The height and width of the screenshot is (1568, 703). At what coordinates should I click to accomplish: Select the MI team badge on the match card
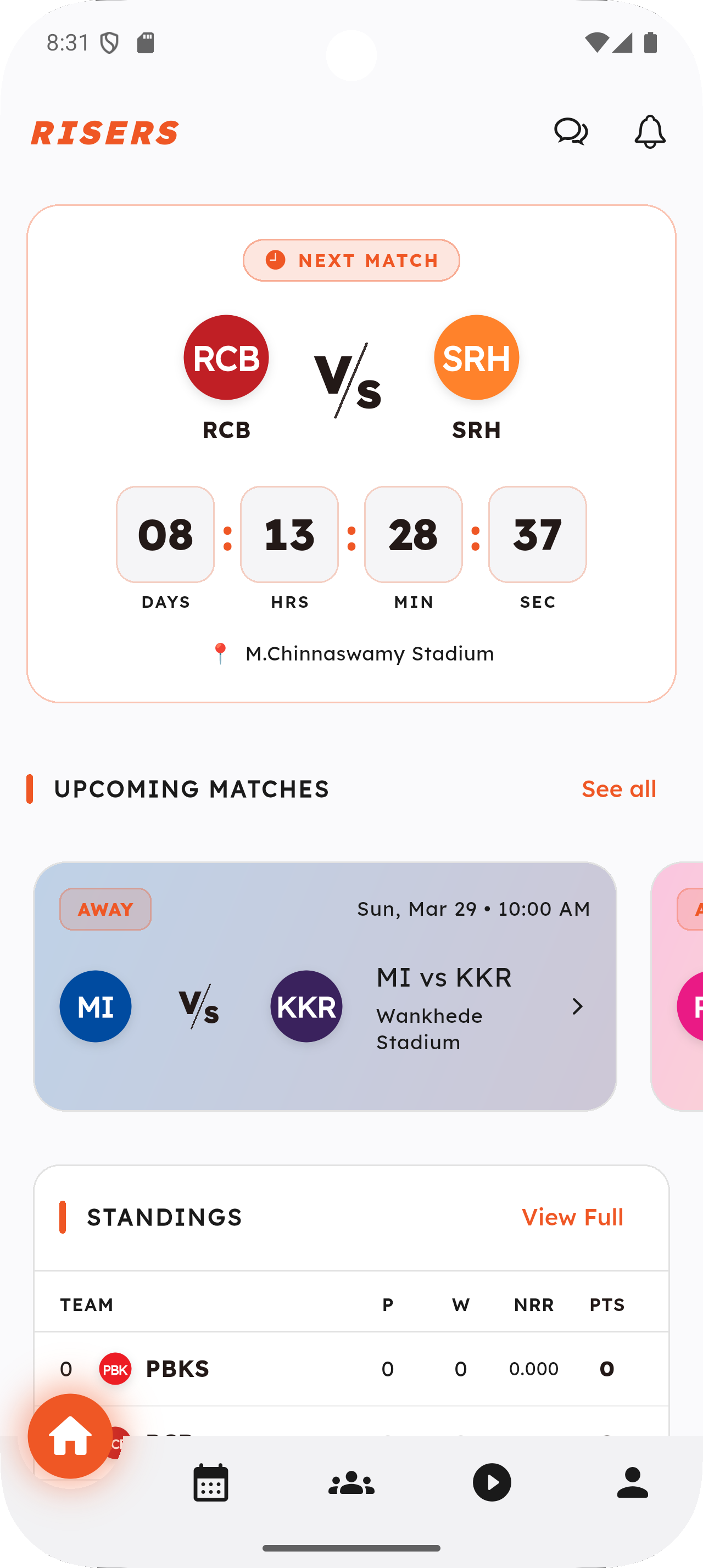[x=96, y=1006]
